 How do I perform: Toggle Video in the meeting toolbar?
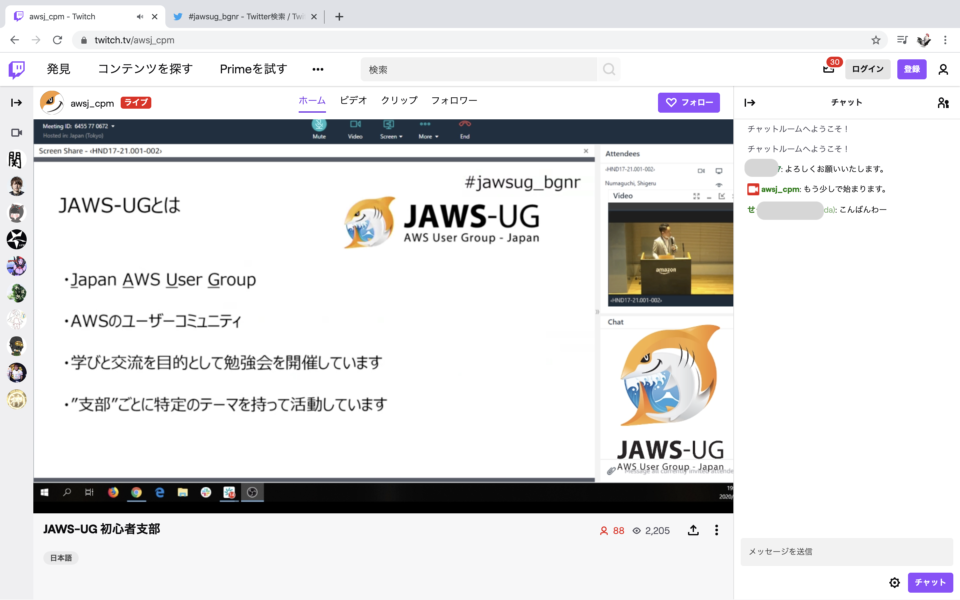(x=355, y=129)
